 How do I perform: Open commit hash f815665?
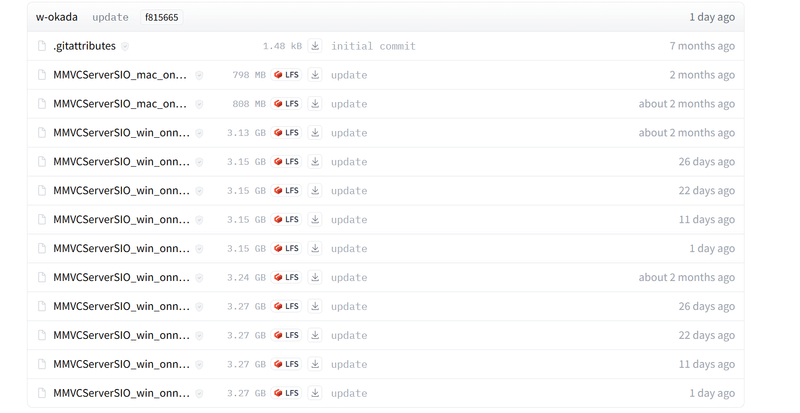coord(162,17)
